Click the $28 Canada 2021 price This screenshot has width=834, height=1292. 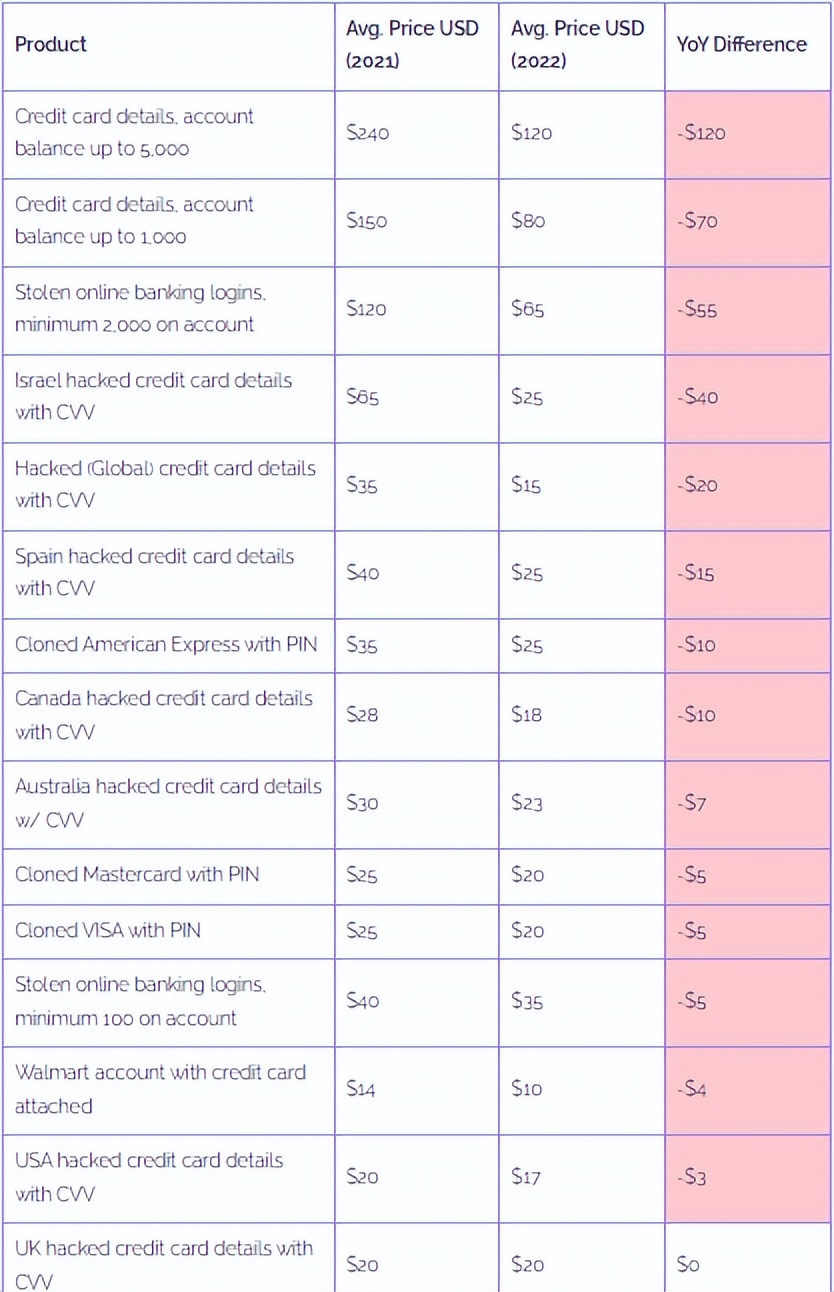pyautogui.click(x=362, y=715)
